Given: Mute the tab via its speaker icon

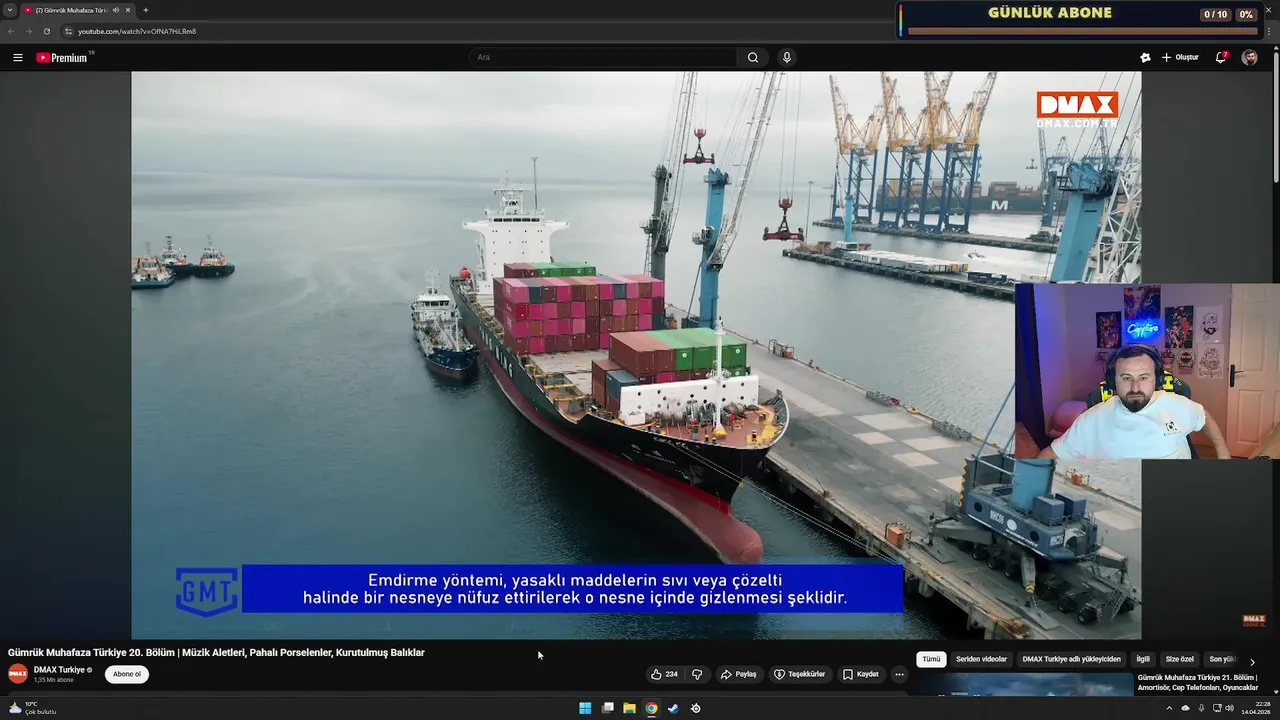Looking at the screenshot, I should [116, 10].
